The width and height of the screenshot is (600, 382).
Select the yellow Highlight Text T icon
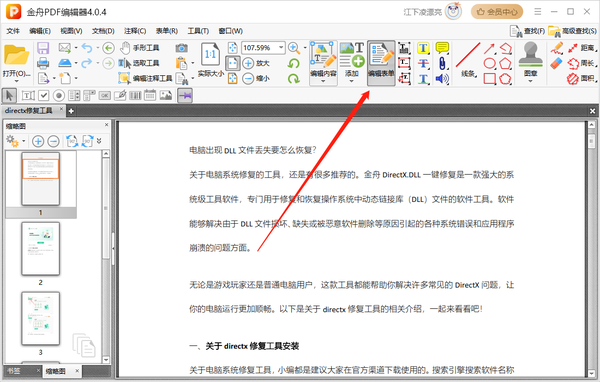point(423,48)
